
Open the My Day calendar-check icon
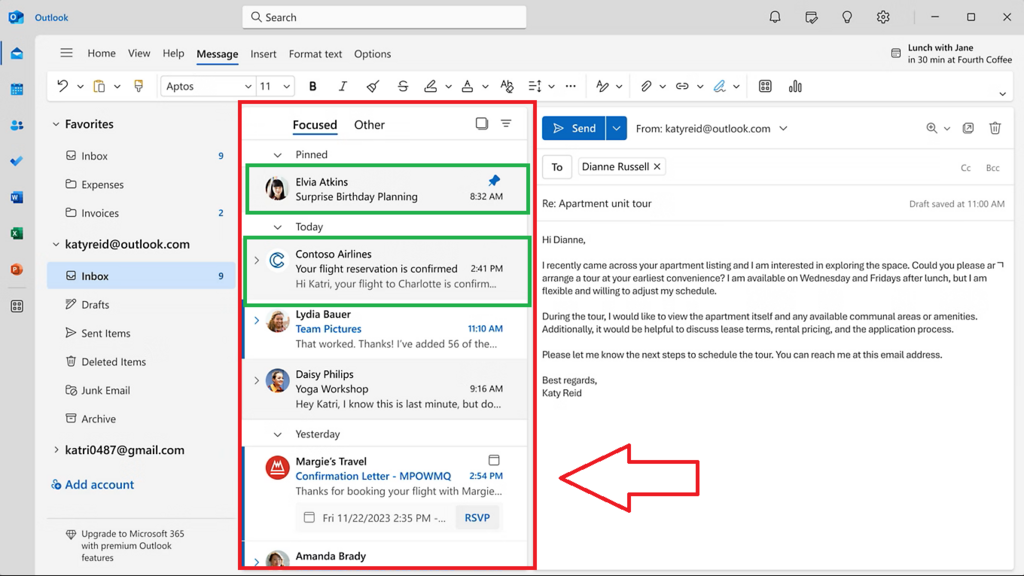coord(811,18)
